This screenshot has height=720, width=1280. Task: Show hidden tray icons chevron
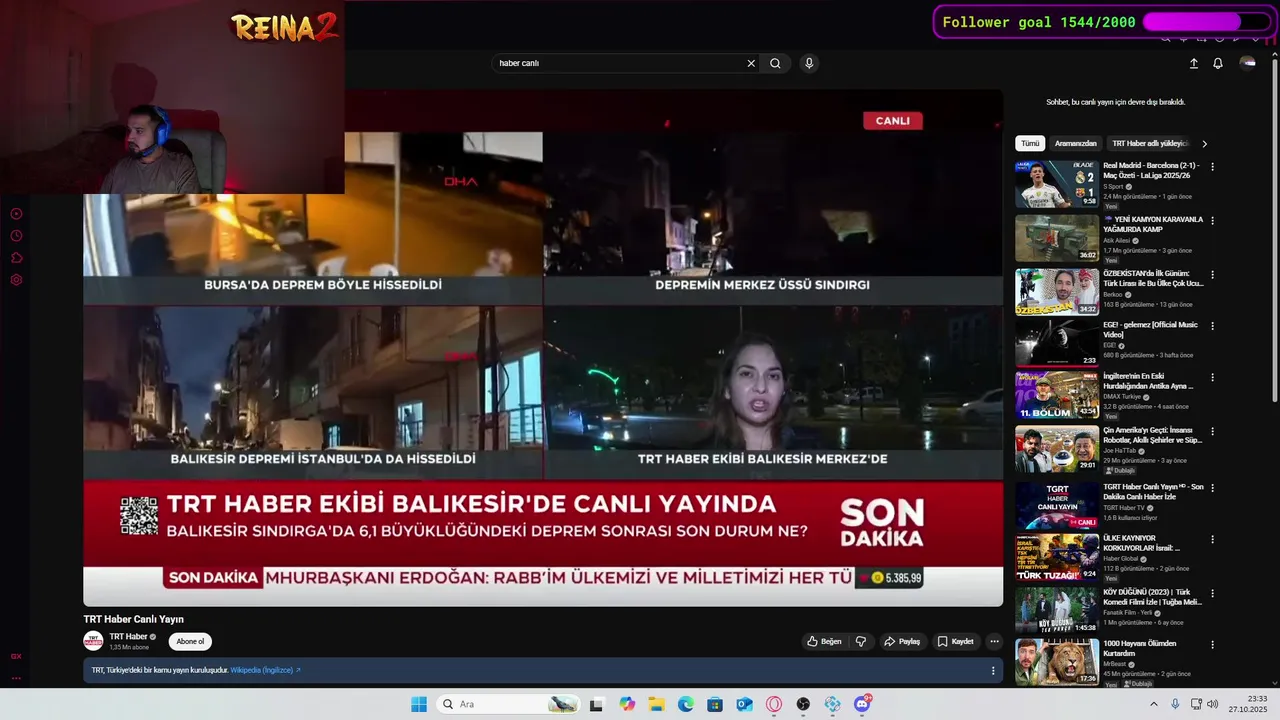tap(1154, 704)
